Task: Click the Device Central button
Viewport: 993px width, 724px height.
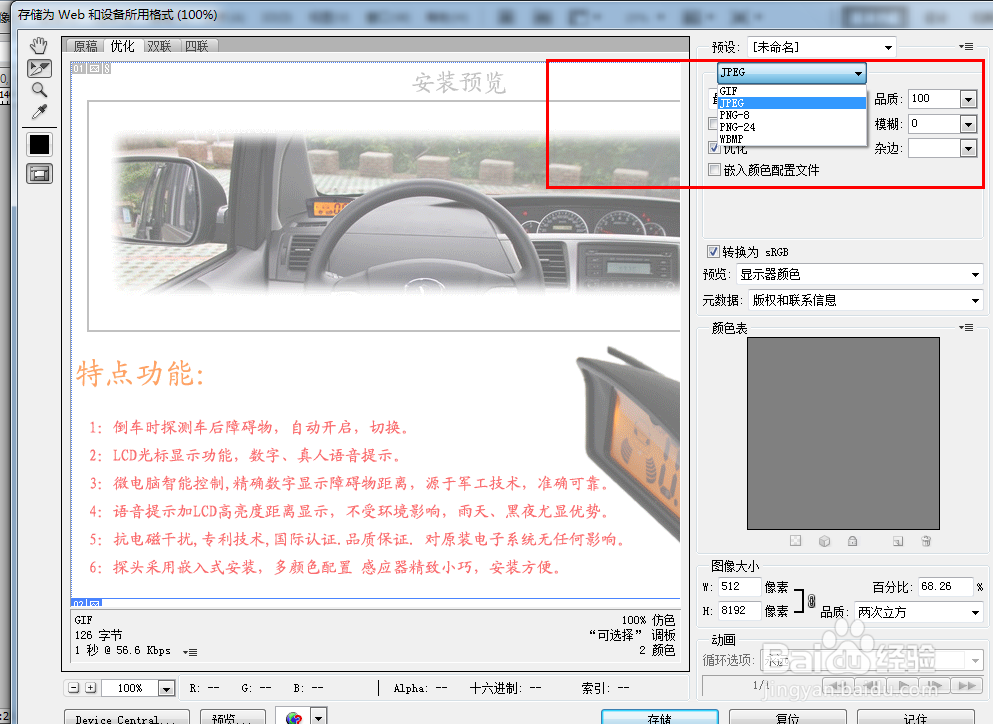Action: click(126, 718)
